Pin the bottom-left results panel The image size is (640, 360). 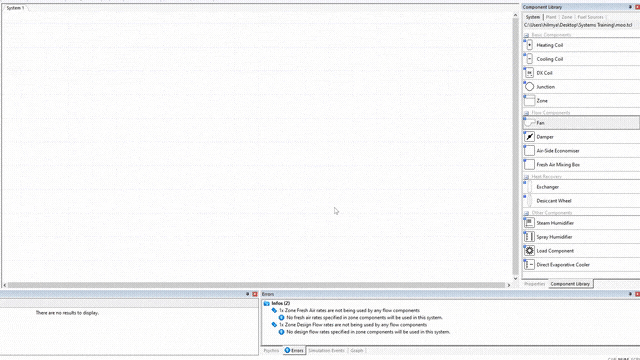247,294
